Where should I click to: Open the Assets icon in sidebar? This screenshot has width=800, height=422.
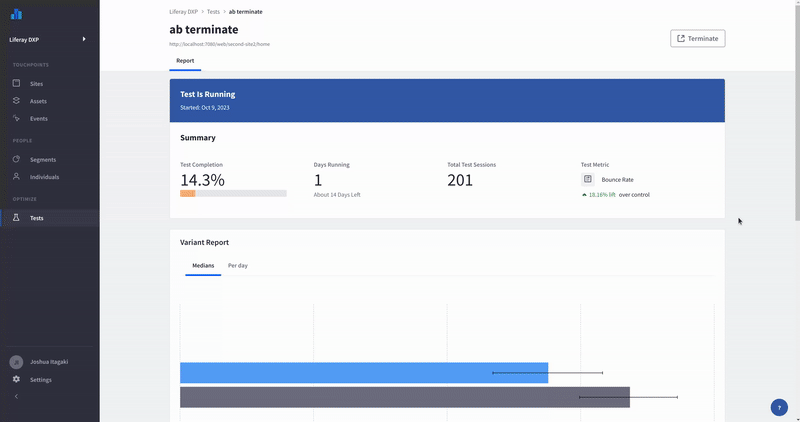pos(16,101)
